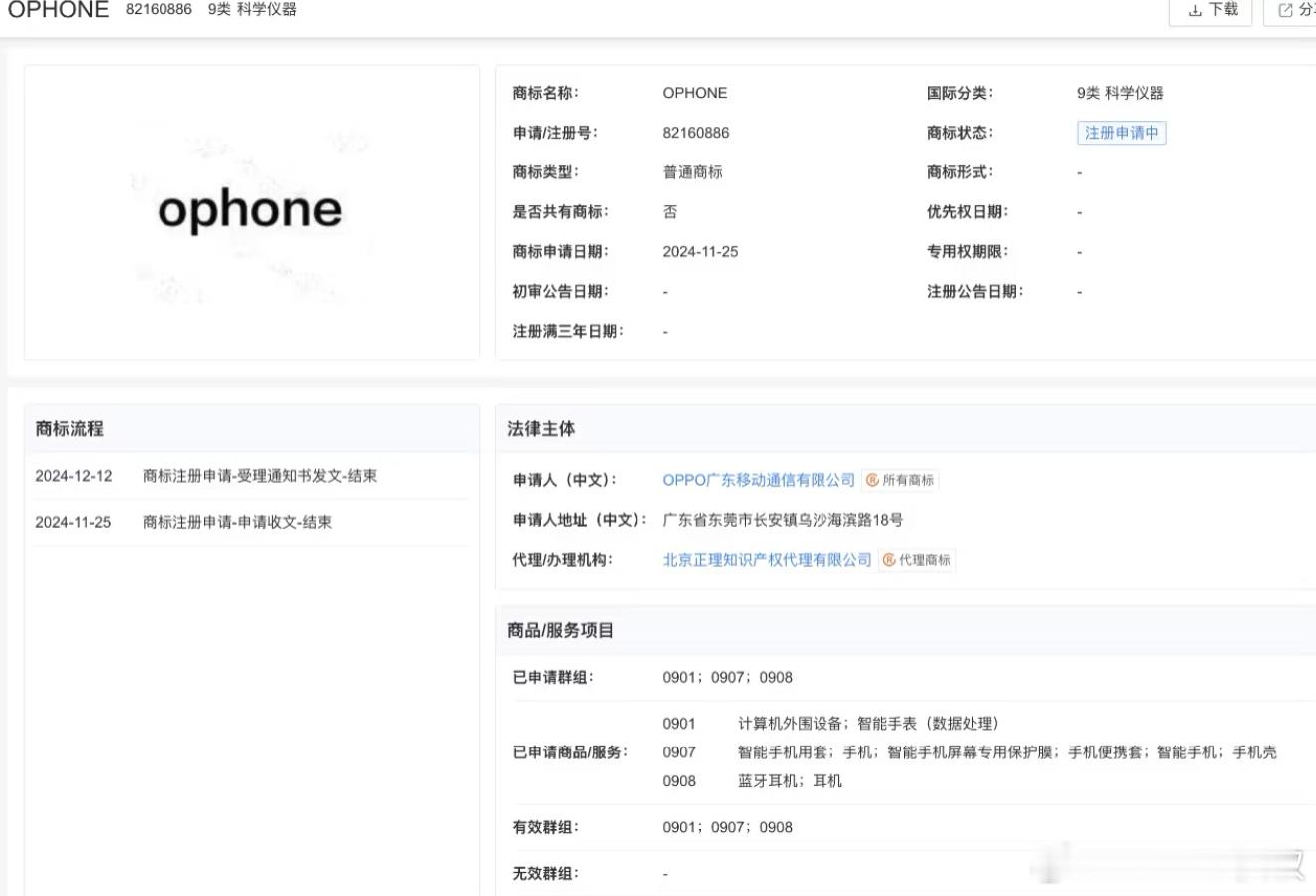Select application date 2024-11-25 value
This screenshot has height=896, width=1316.
(700, 252)
